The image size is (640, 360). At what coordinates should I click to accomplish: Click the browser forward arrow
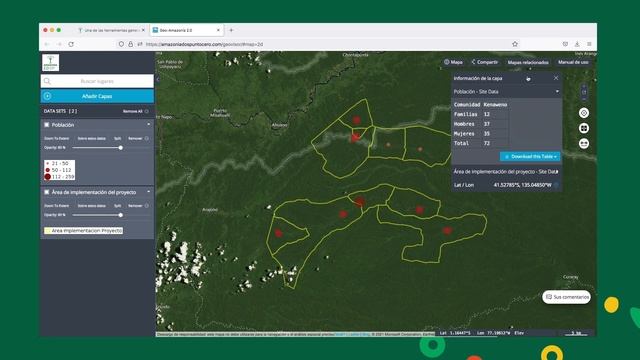[59, 44]
